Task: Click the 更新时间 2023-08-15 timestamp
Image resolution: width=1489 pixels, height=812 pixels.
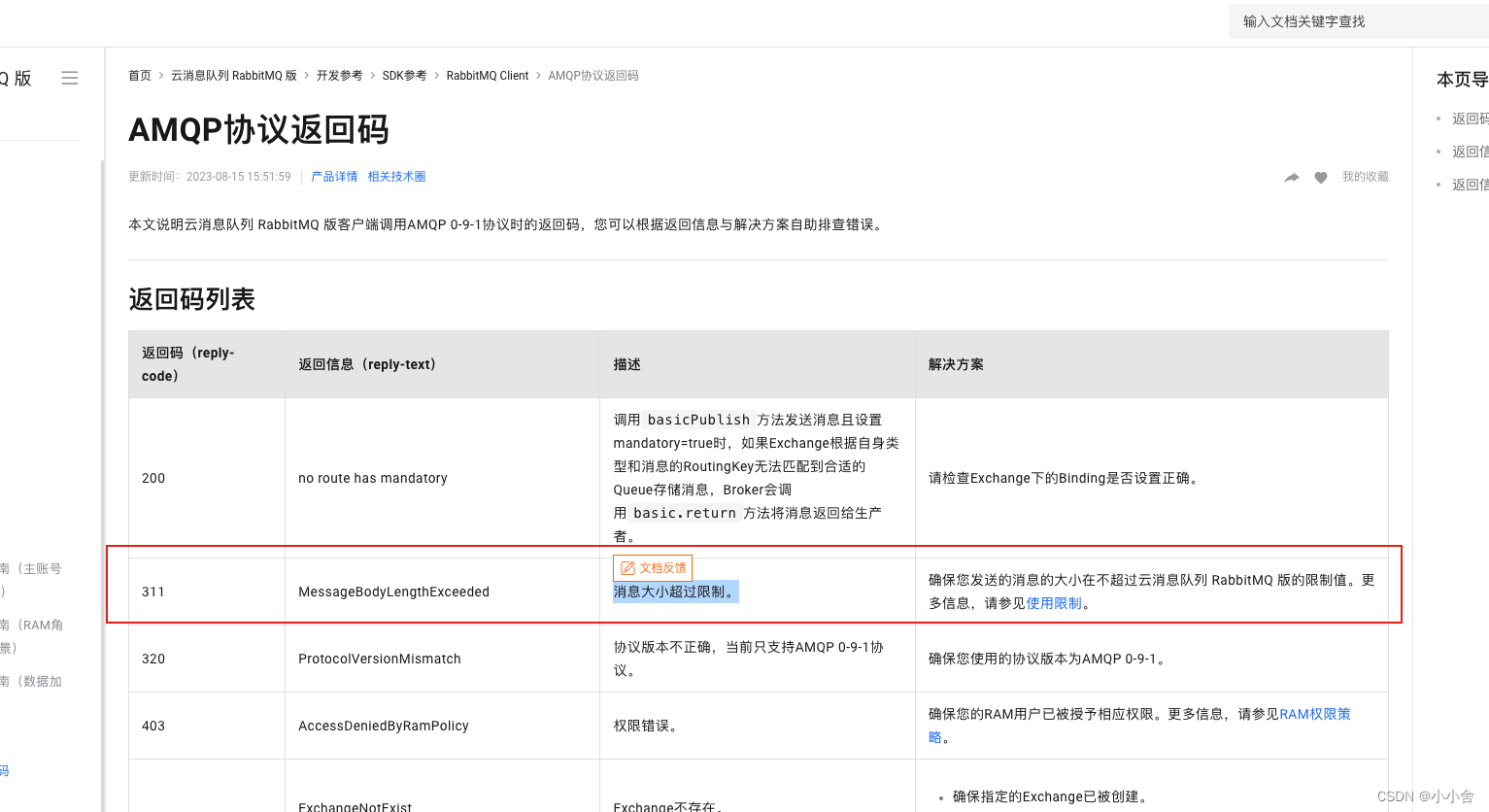Action: 210,177
